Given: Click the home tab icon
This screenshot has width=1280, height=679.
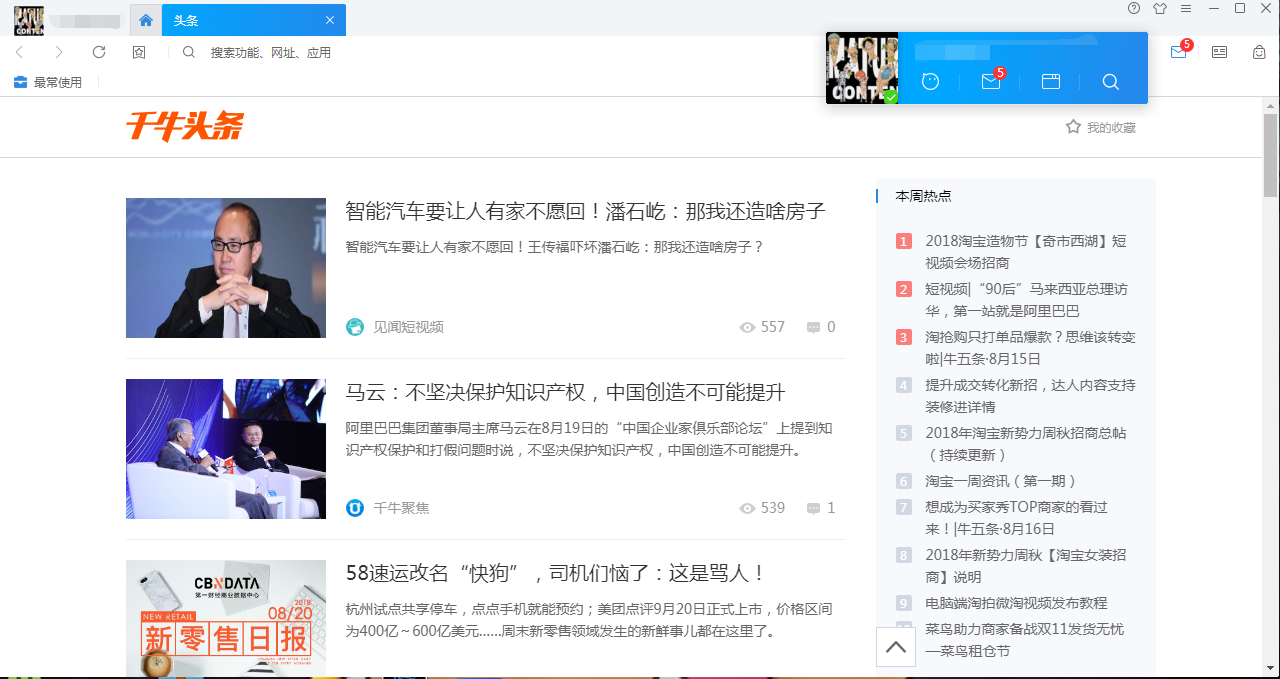Looking at the screenshot, I should click(146, 20).
